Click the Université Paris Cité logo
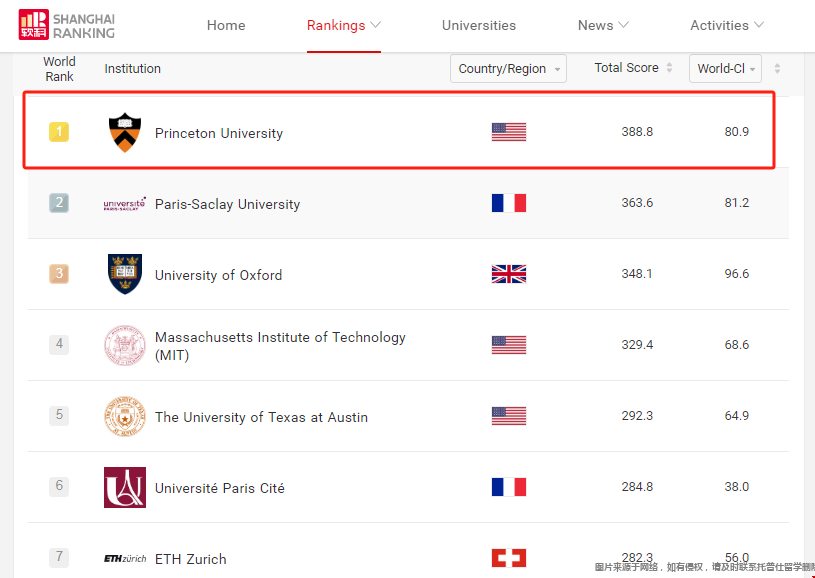This screenshot has width=815, height=578. click(125, 487)
